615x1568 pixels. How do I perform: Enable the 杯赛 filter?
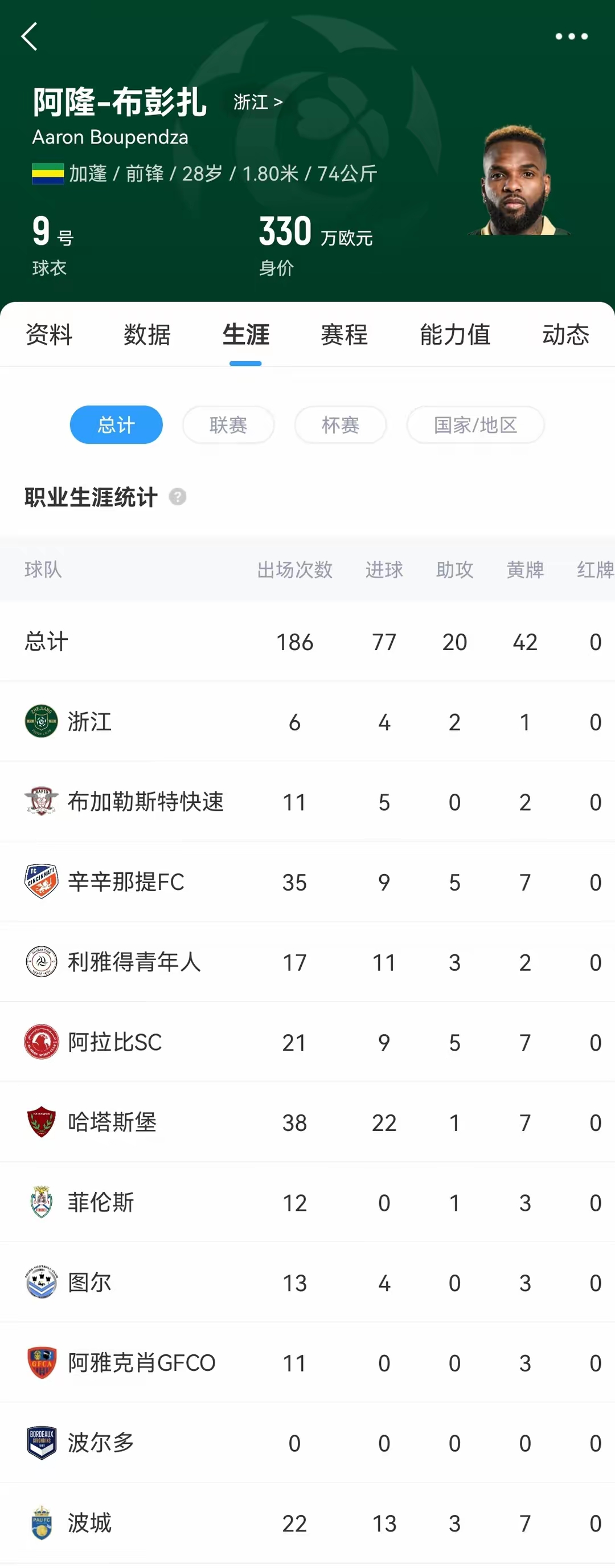(x=340, y=425)
